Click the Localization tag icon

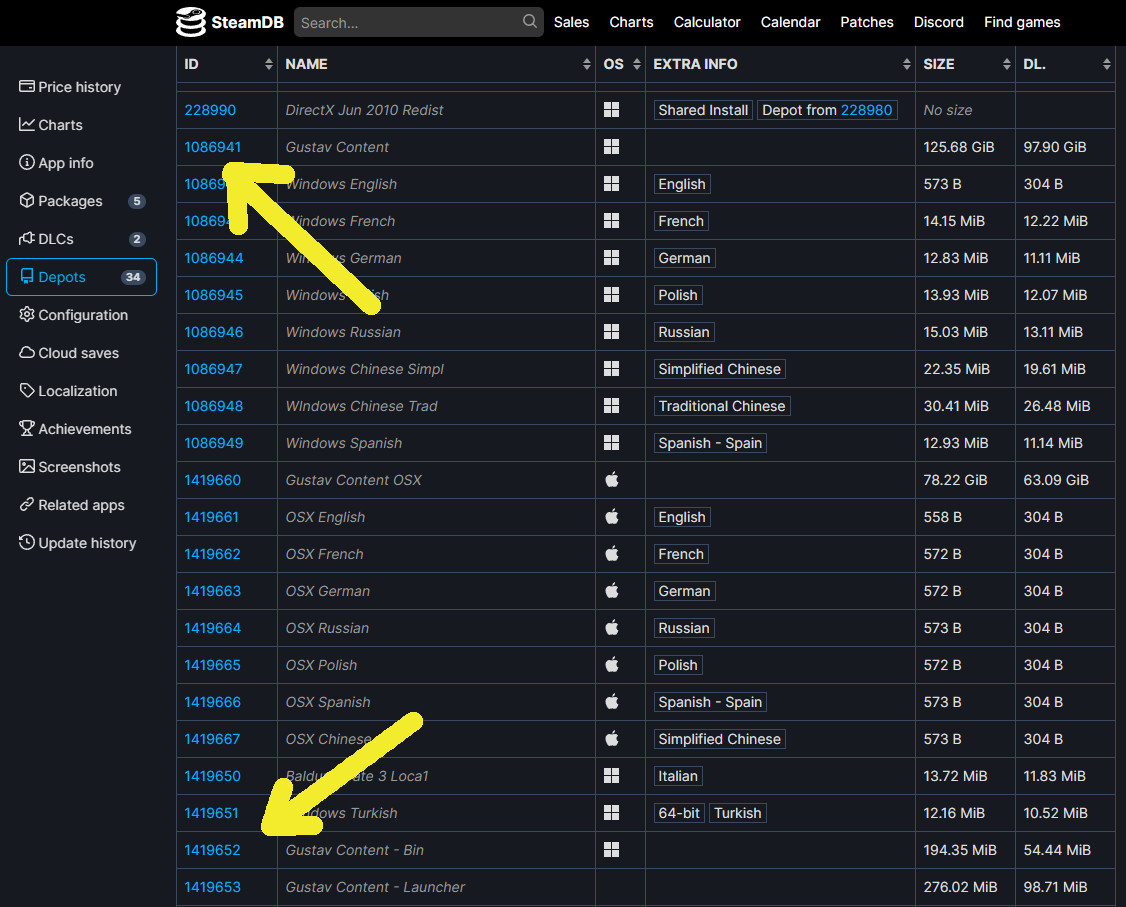27,391
